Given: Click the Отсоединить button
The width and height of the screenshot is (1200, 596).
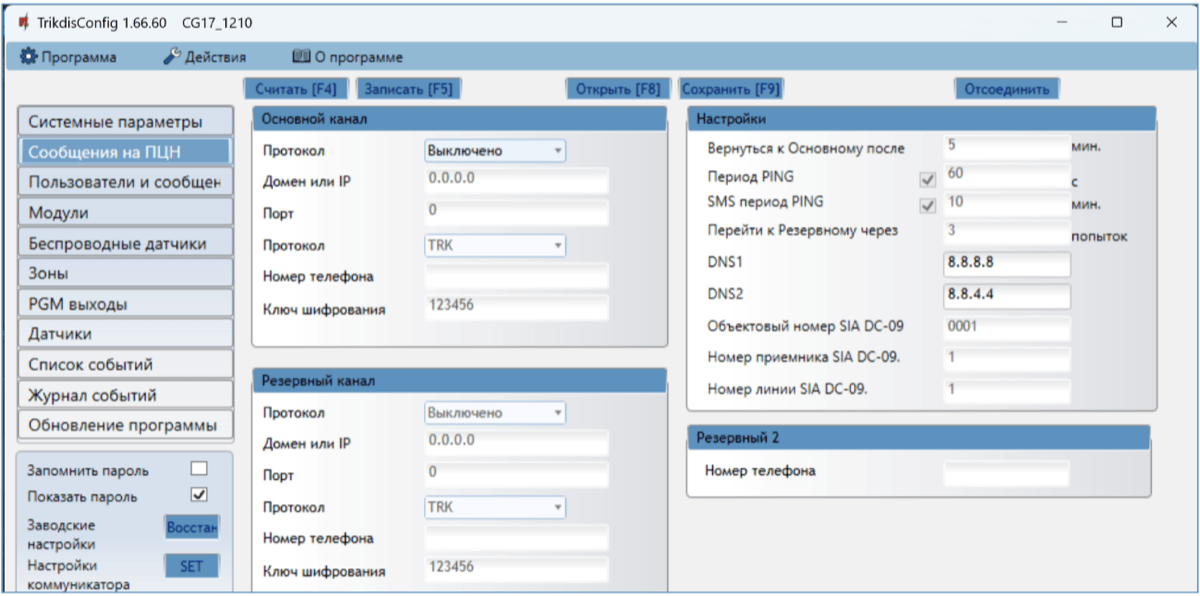Looking at the screenshot, I should click(1005, 89).
